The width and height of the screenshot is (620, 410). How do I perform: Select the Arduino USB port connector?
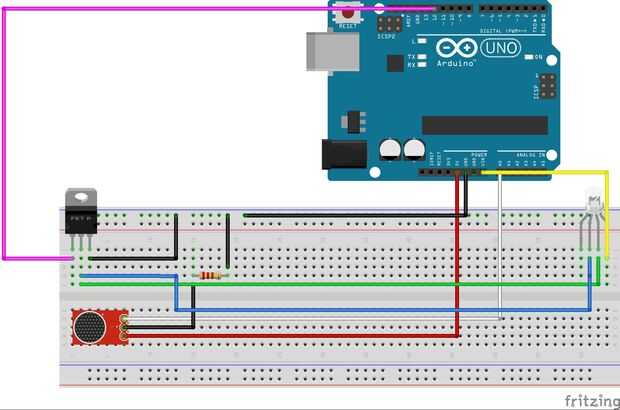pos(333,52)
